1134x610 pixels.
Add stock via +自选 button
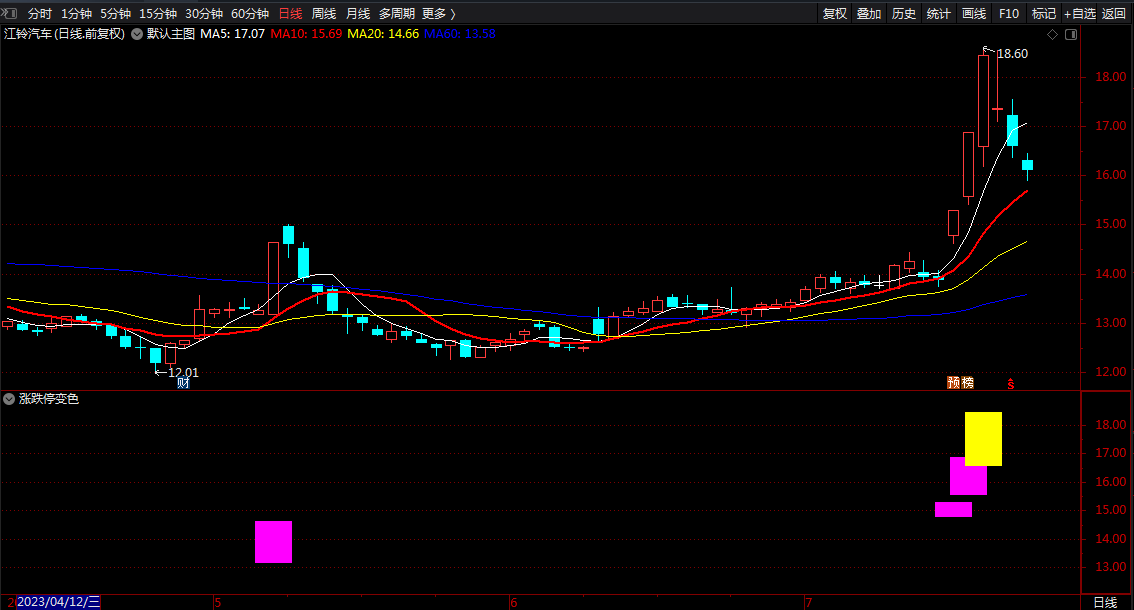[x=1080, y=14]
